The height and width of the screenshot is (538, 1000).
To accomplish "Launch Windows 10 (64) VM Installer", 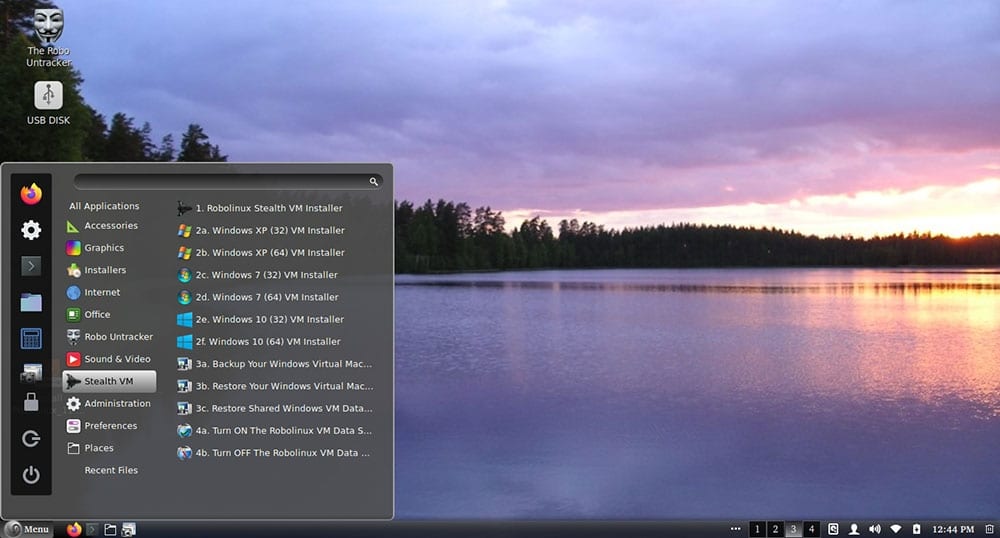I will click(268, 342).
